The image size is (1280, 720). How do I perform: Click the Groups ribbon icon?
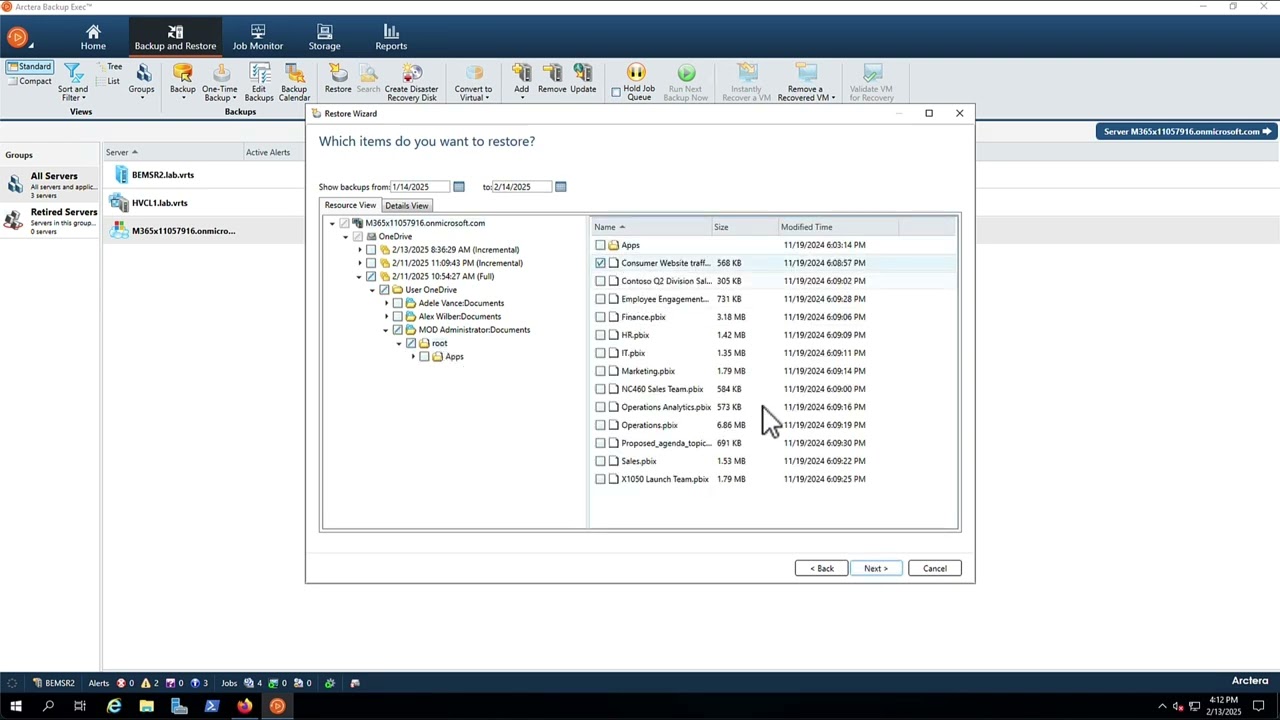(x=142, y=82)
